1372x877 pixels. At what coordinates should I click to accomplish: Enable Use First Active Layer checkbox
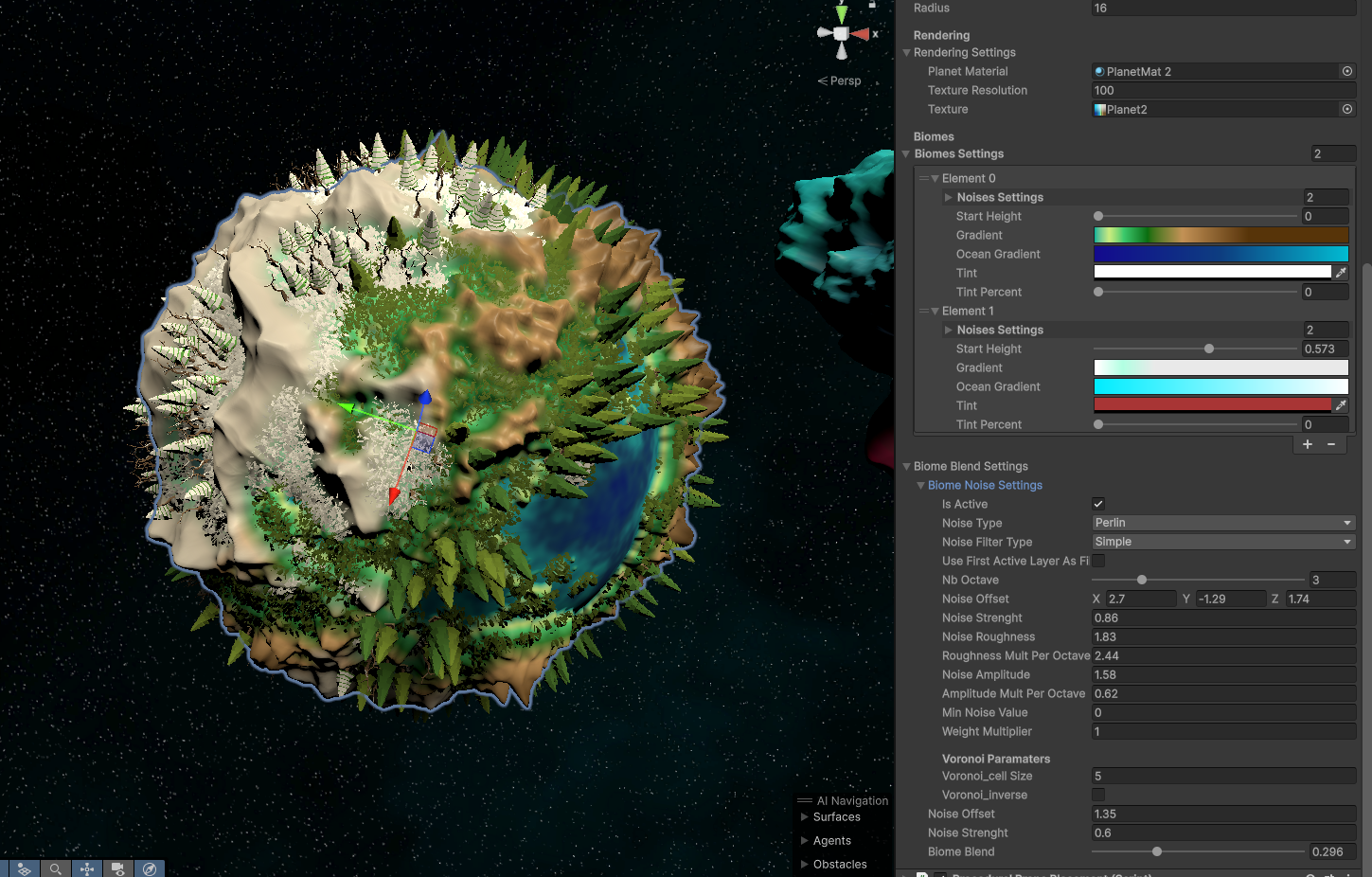1098,561
